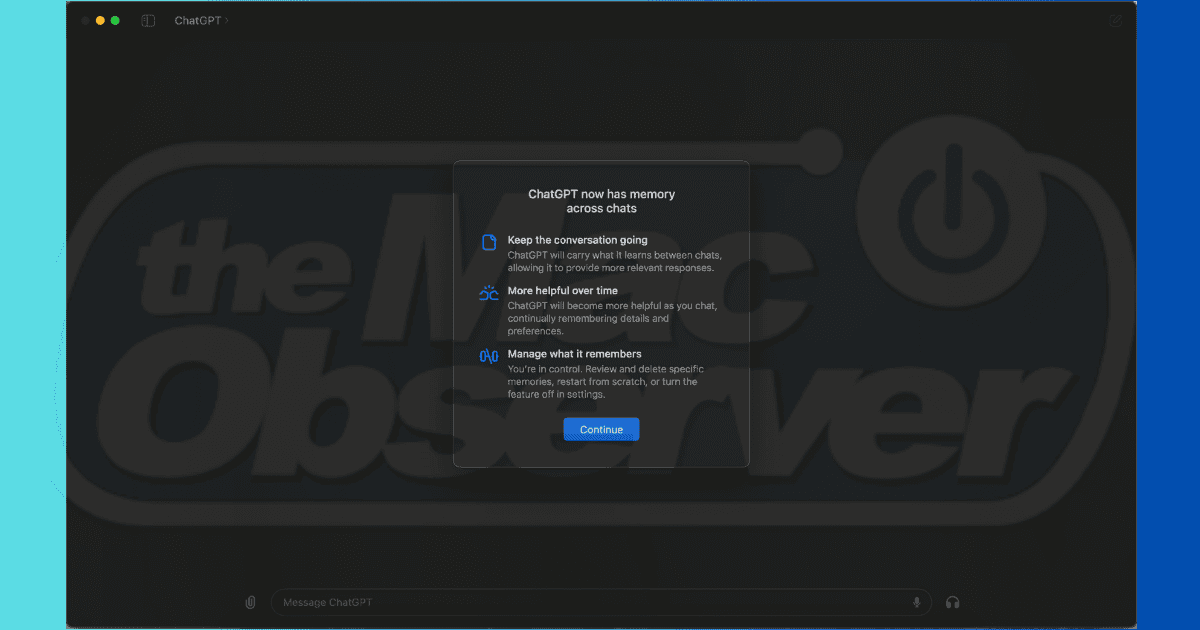Screen dimensions: 1200x630
Task: Maximize window with the green button
Action: [115, 20]
